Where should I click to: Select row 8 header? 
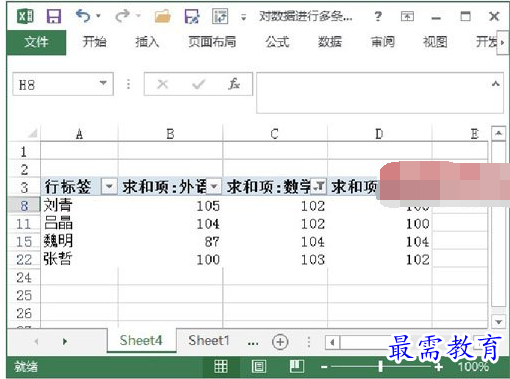[x=24, y=206]
